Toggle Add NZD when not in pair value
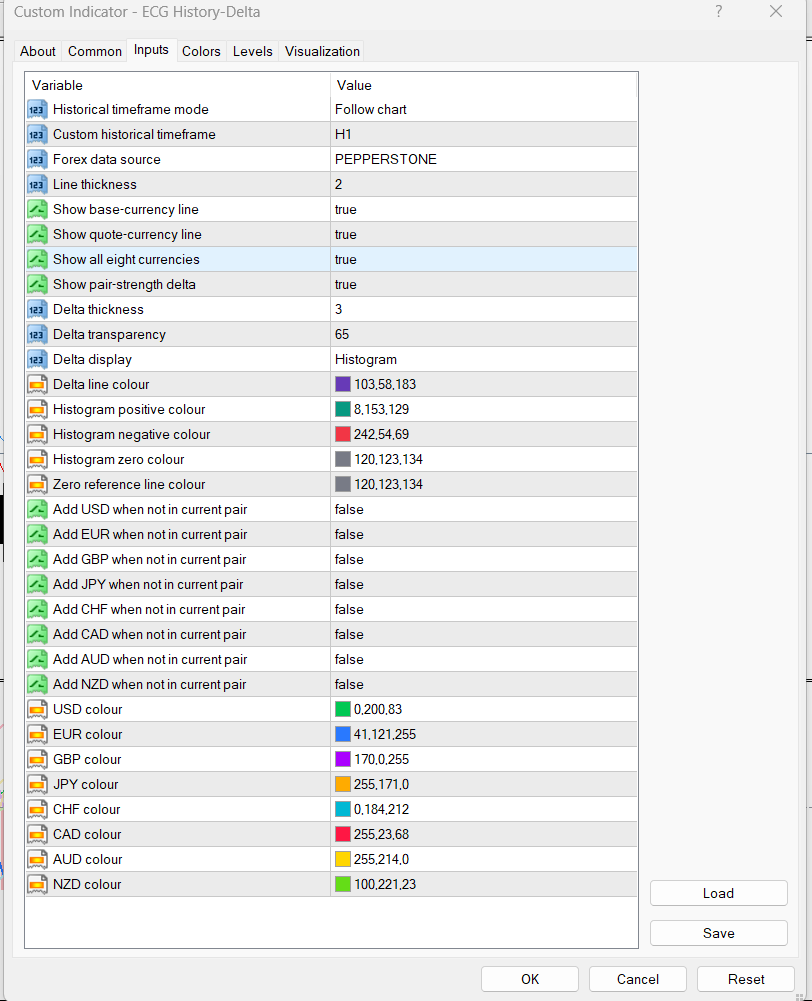Viewport: 812px width, 1001px height. tap(484, 684)
